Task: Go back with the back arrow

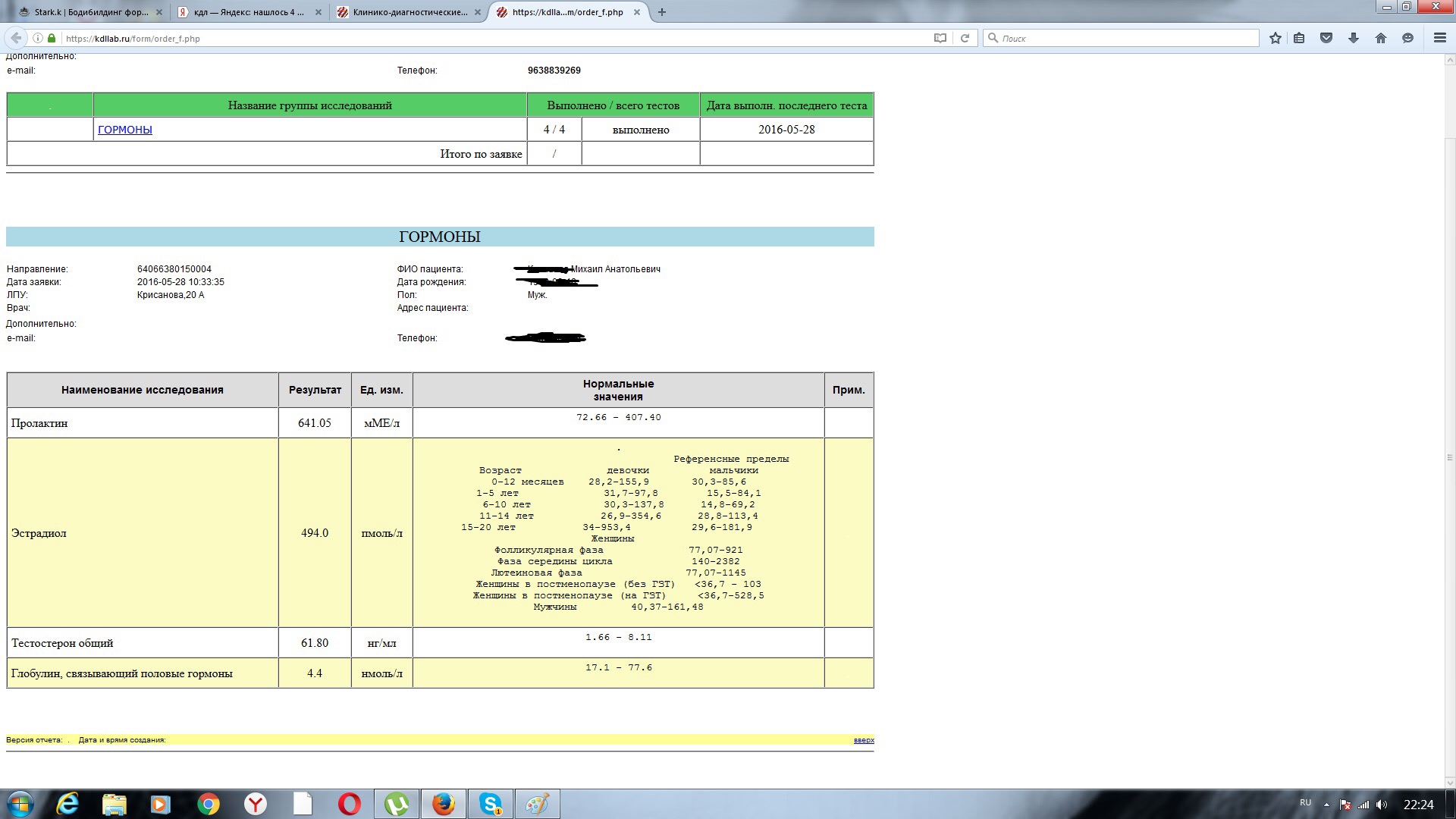Action: (x=16, y=38)
